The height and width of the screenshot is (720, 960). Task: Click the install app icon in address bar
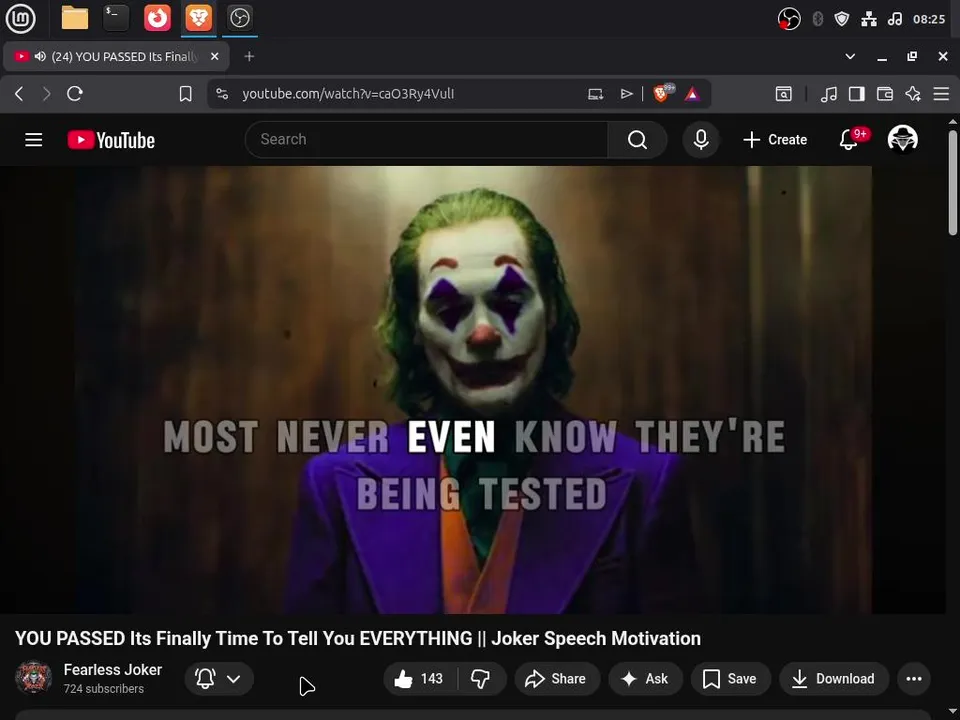[x=596, y=94]
